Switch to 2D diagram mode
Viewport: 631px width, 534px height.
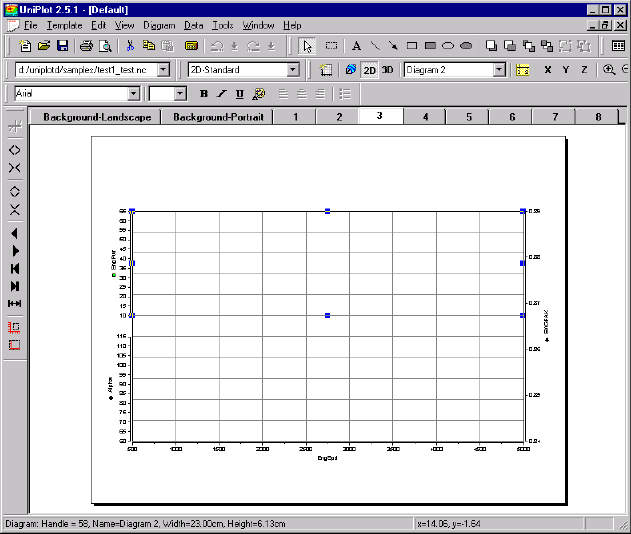click(369, 70)
